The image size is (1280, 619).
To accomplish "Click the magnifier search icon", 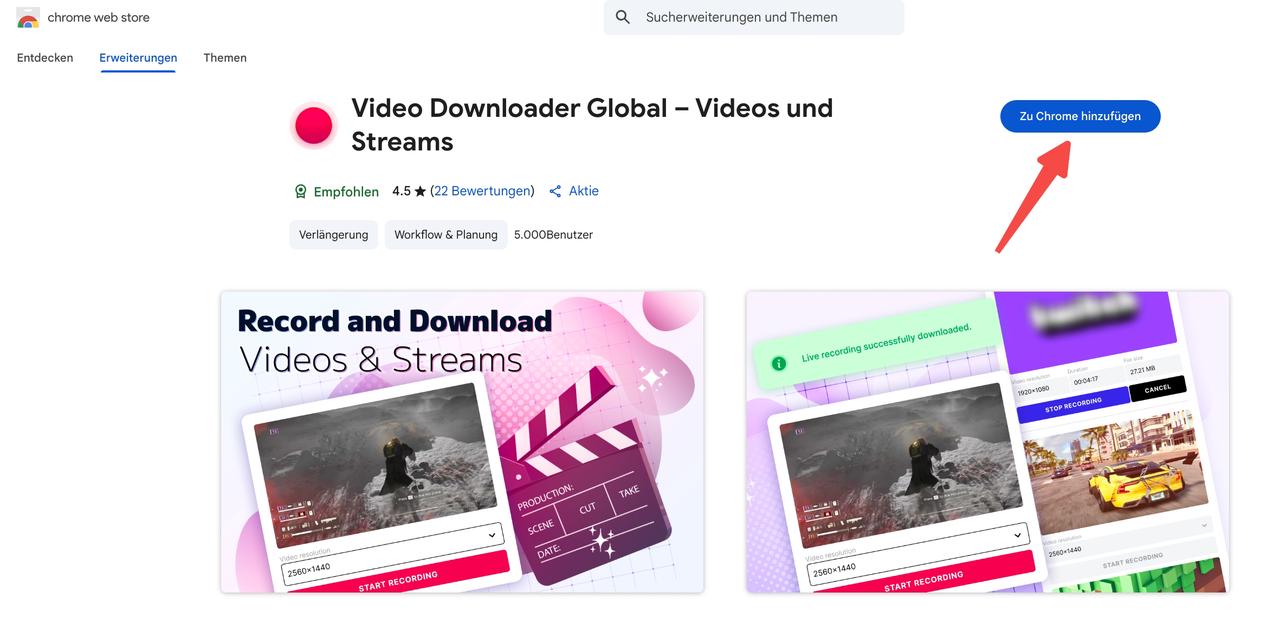I will [x=623, y=17].
